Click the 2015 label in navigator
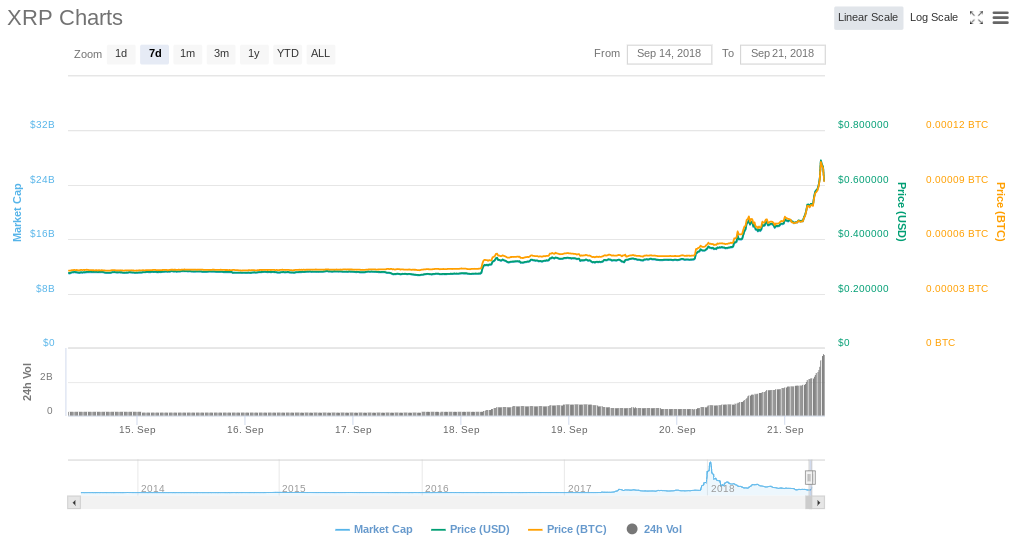Screen dimensions: 1015x542 tap(294, 488)
